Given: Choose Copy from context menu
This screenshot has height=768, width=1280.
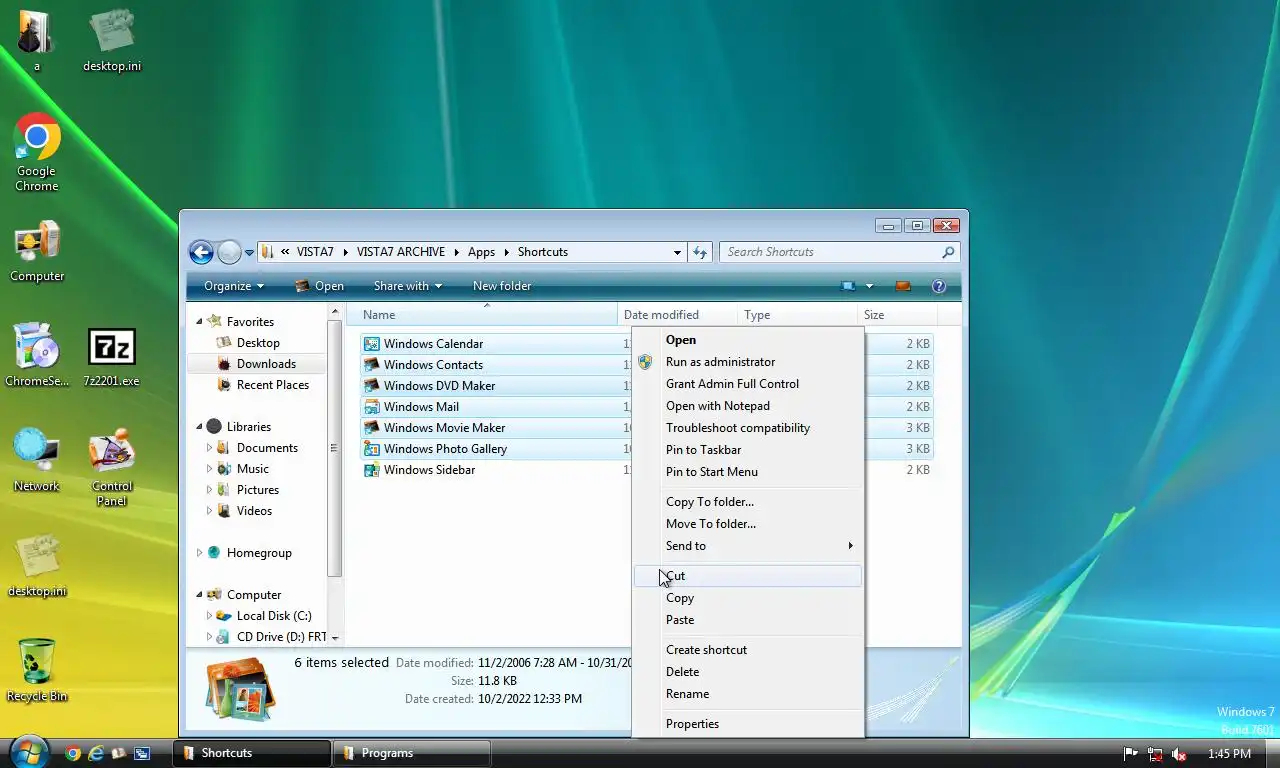Looking at the screenshot, I should [x=748, y=598].
